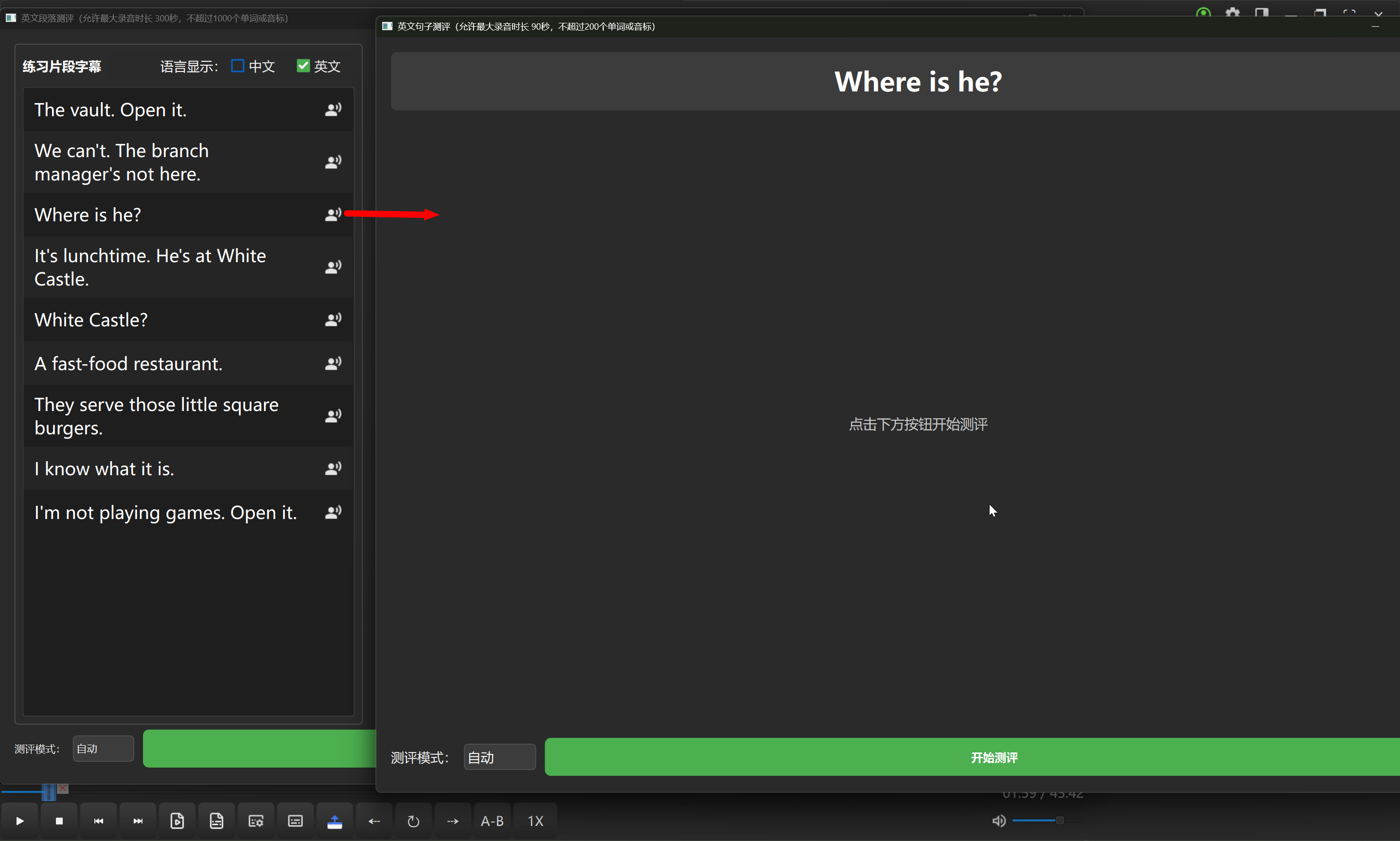Click the speak icon beside 'I know what it is.'
This screenshot has width=1400, height=841.
(333, 469)
